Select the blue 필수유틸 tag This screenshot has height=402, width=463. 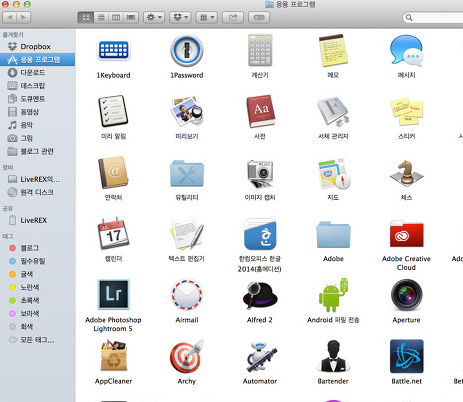37,261
